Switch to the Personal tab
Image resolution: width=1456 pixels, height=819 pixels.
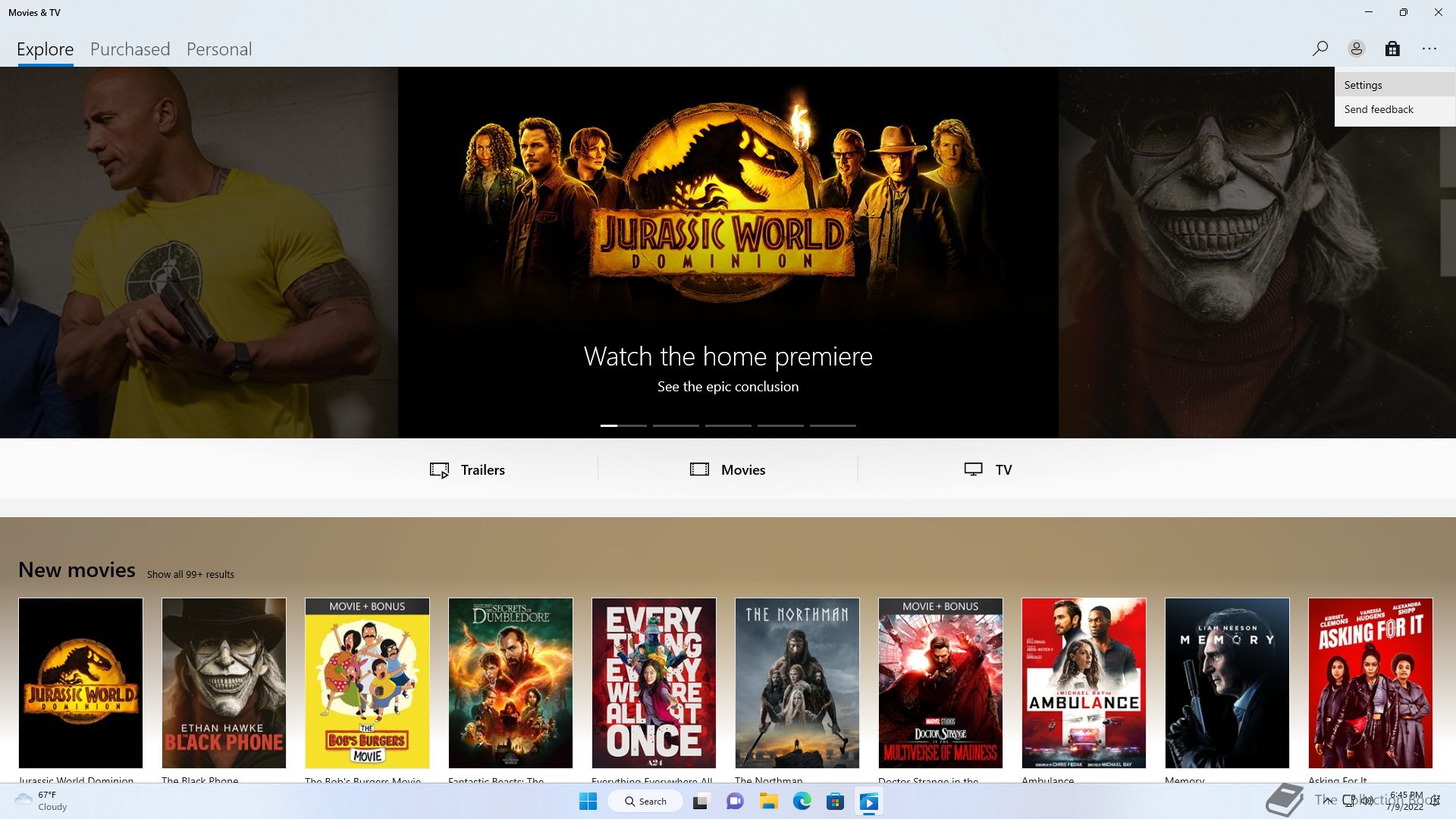[x=219, y=49]
